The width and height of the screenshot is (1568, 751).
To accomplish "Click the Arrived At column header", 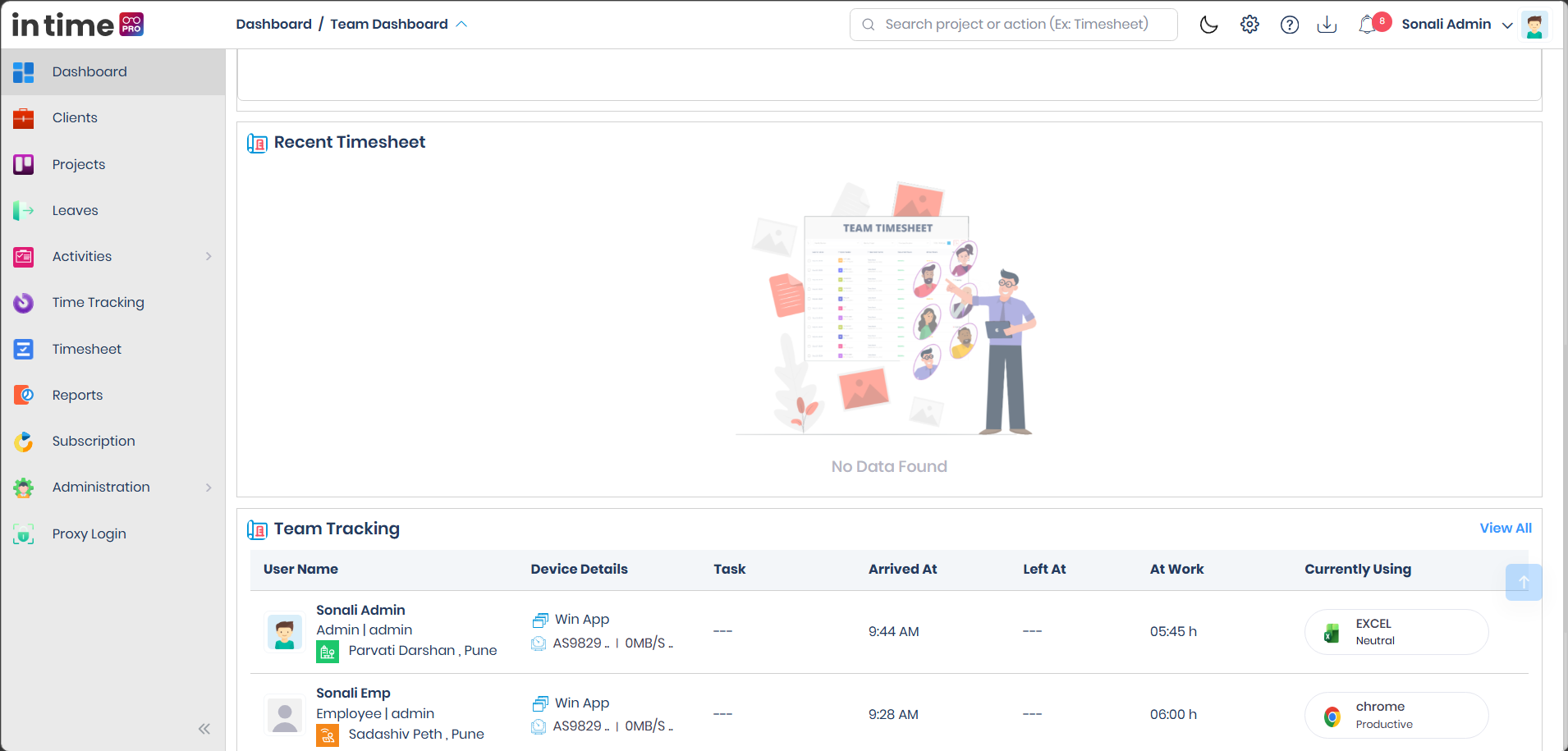I will [x=902, y=569].
